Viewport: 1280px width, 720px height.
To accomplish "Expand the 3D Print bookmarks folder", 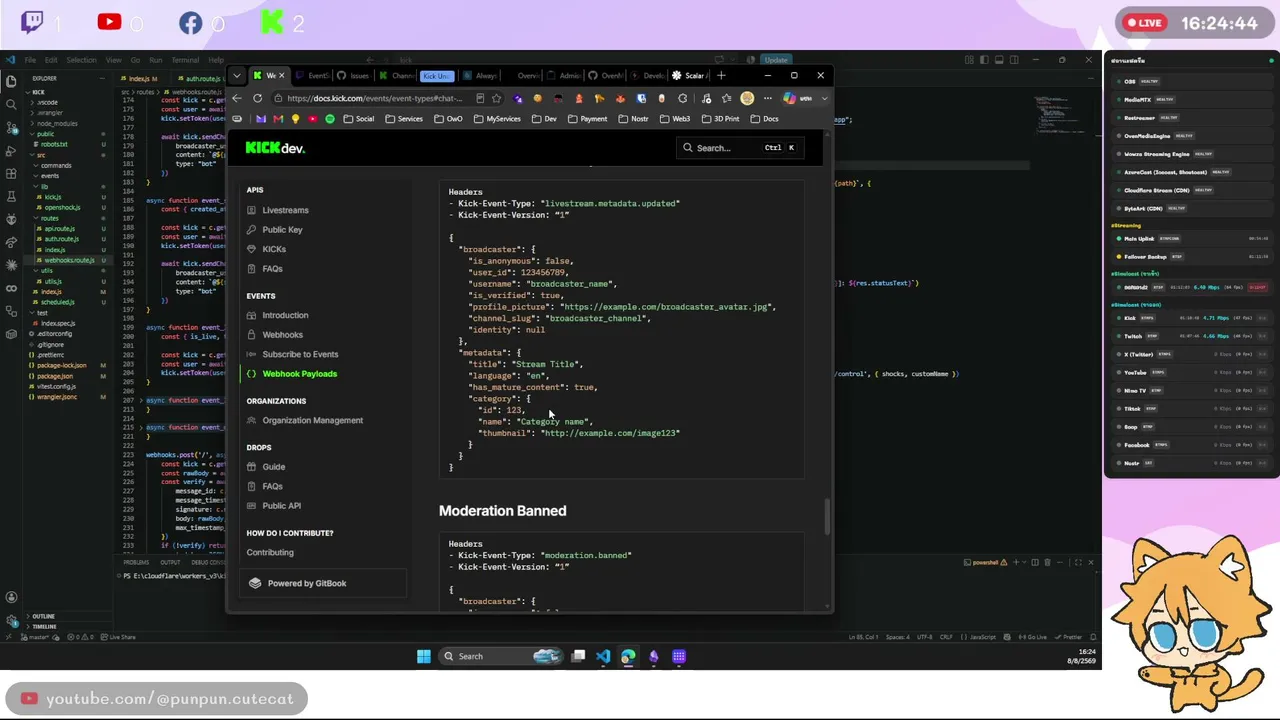I will tap(721, 119).
